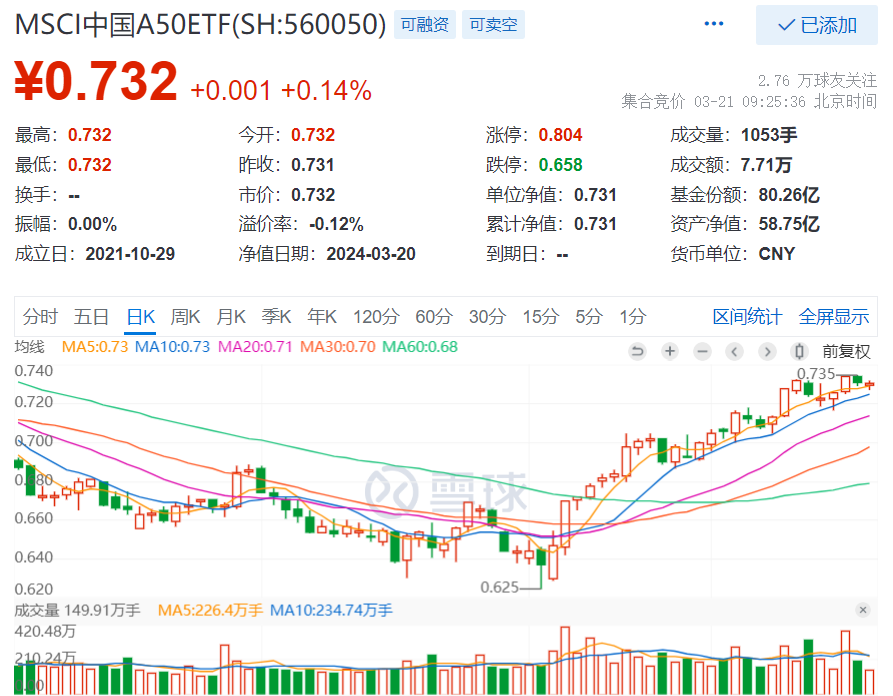893x696 pixels.
Task: Select the 季K chart tab
Action: [x=276, y=316]
